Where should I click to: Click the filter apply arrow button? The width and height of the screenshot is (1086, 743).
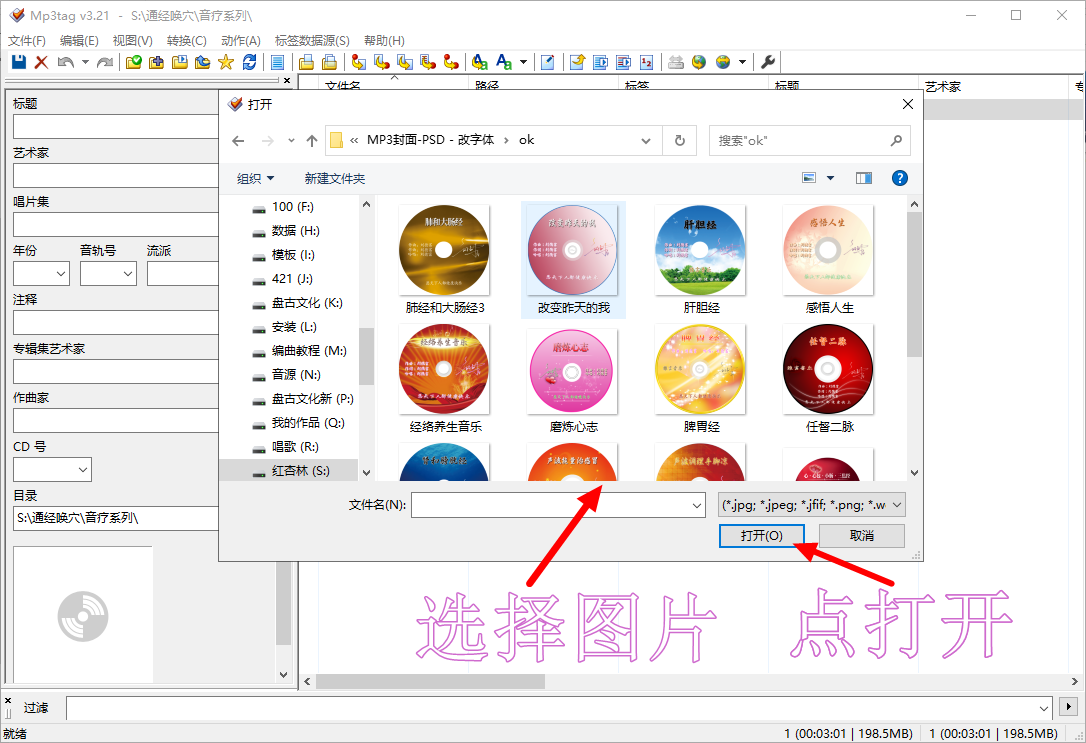[1068, 707]
